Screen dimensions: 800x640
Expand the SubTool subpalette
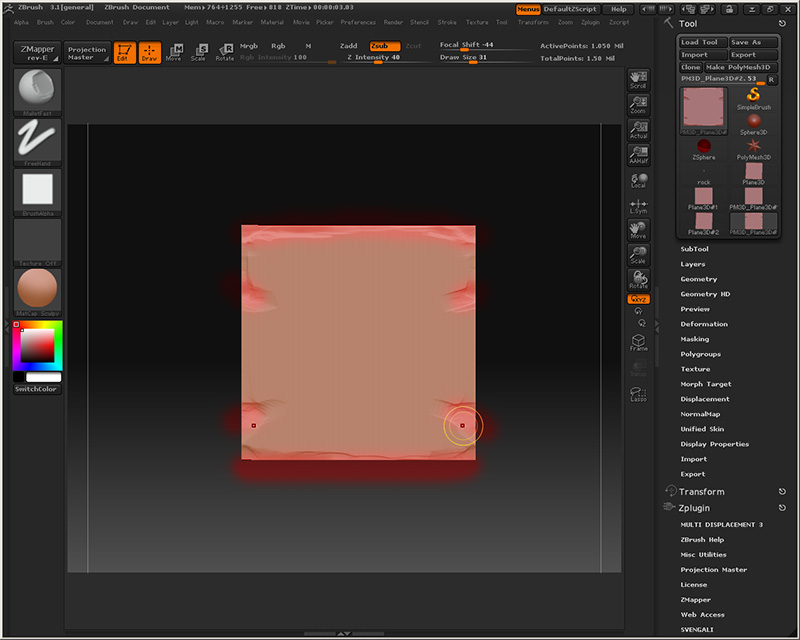694,249
